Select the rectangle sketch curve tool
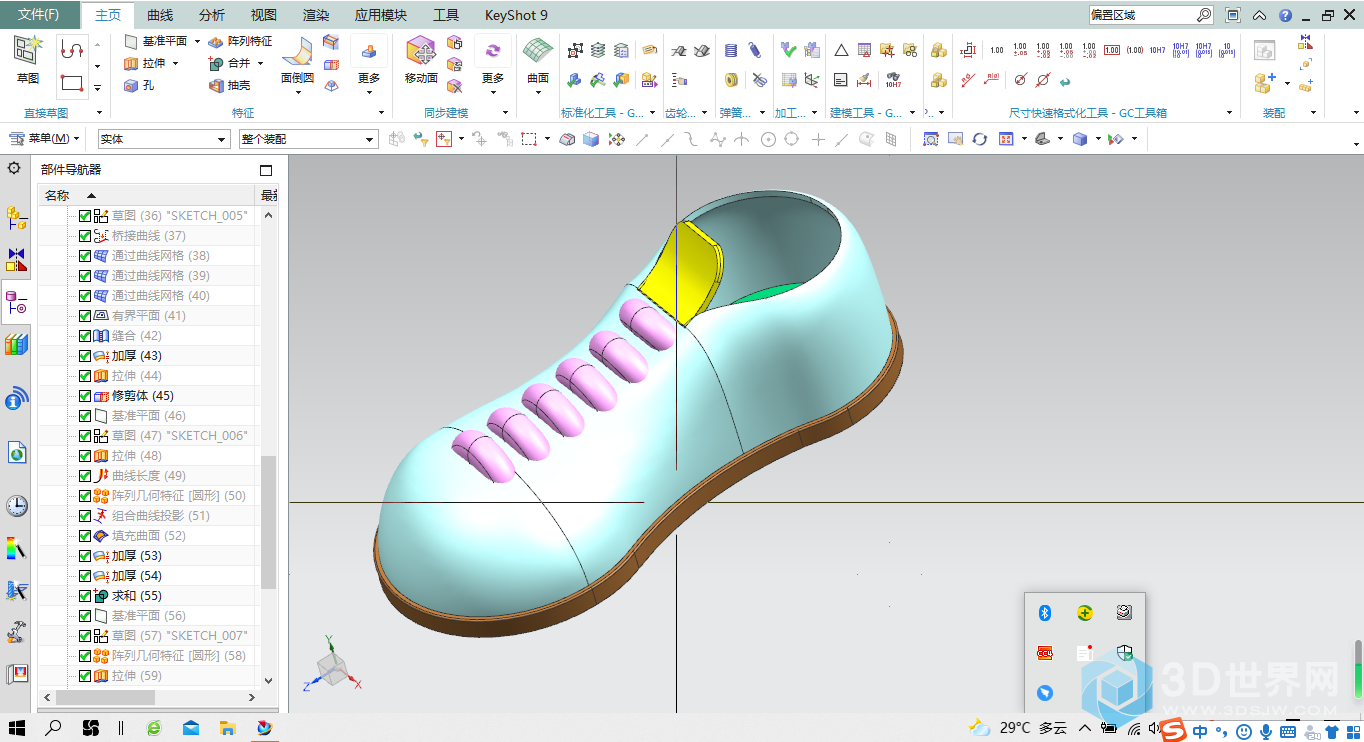Screen dimensions: 1364x742 pyautogui.click(x=71, y=83)
